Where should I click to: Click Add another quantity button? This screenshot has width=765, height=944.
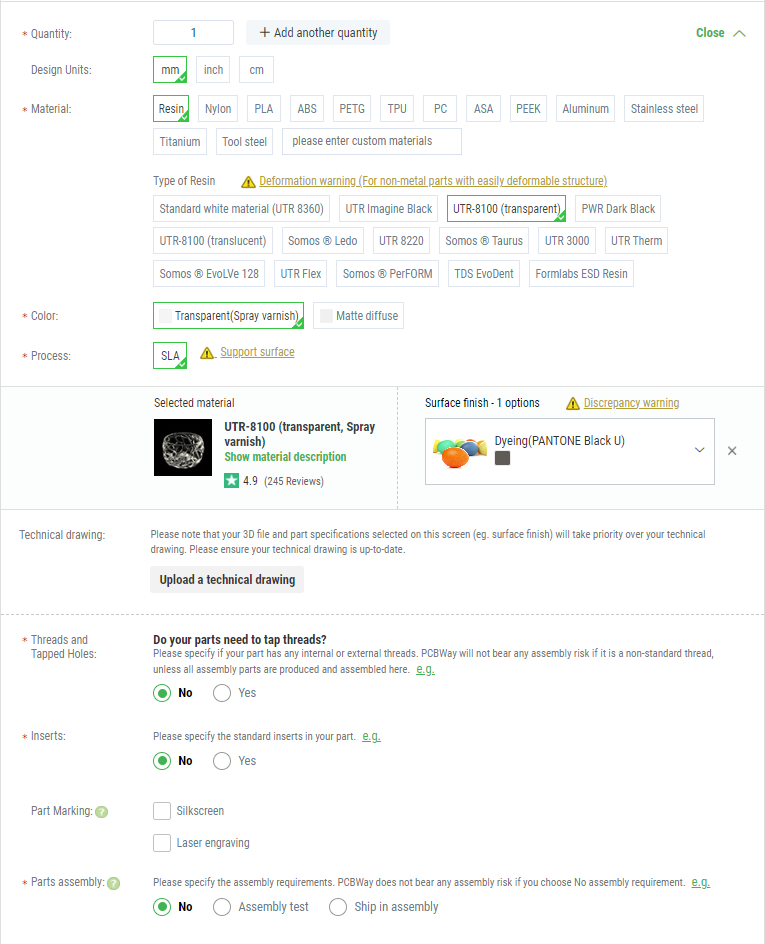tap(318, 33)
